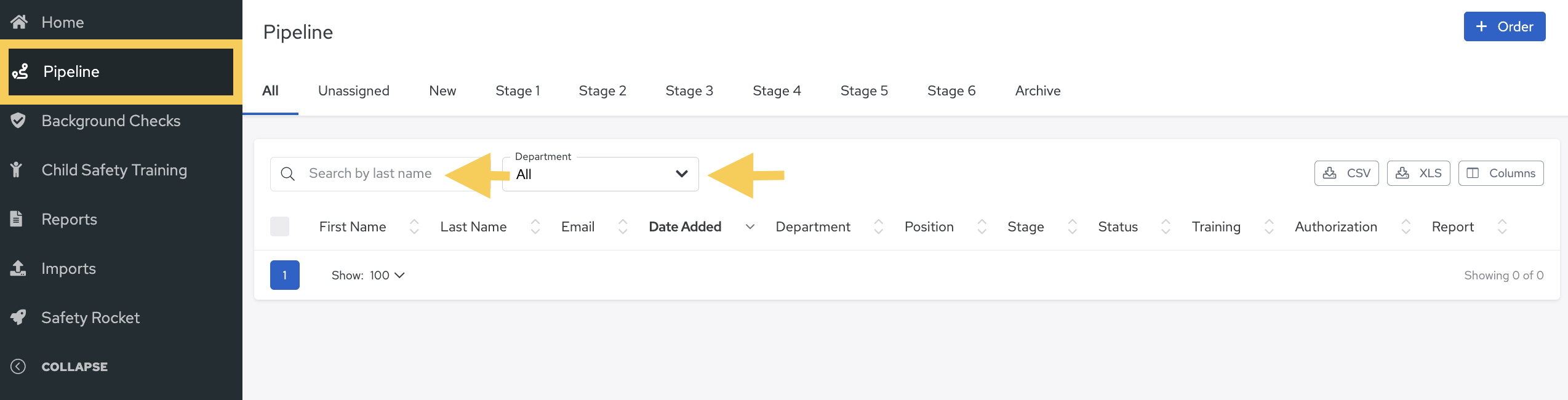The image size is (1568, 400).
Task: Click the First Name column header
Action: (353, 227)
